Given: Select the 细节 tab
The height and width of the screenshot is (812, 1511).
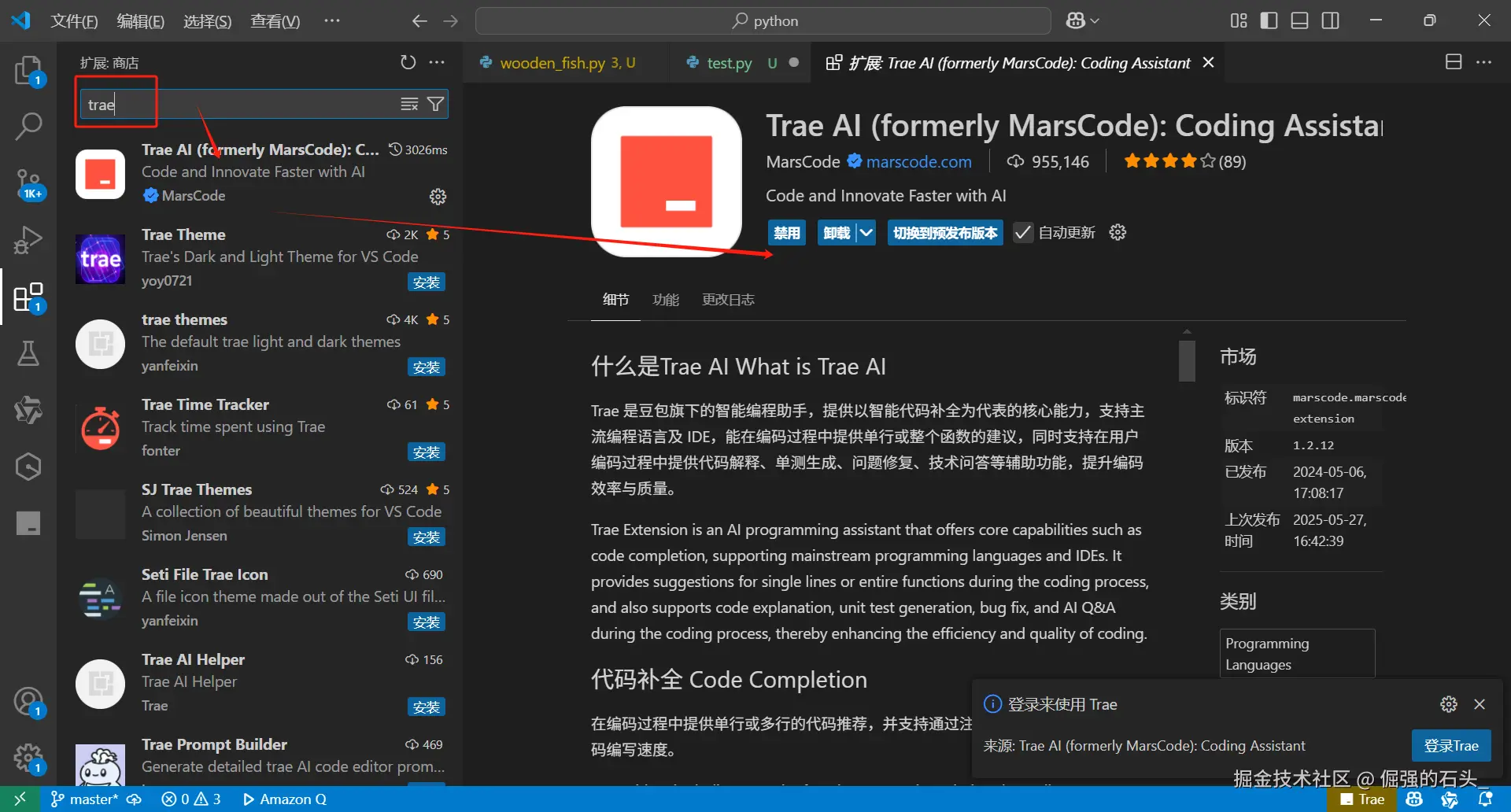Looking at the screenshot, I should tap(615, 300).
